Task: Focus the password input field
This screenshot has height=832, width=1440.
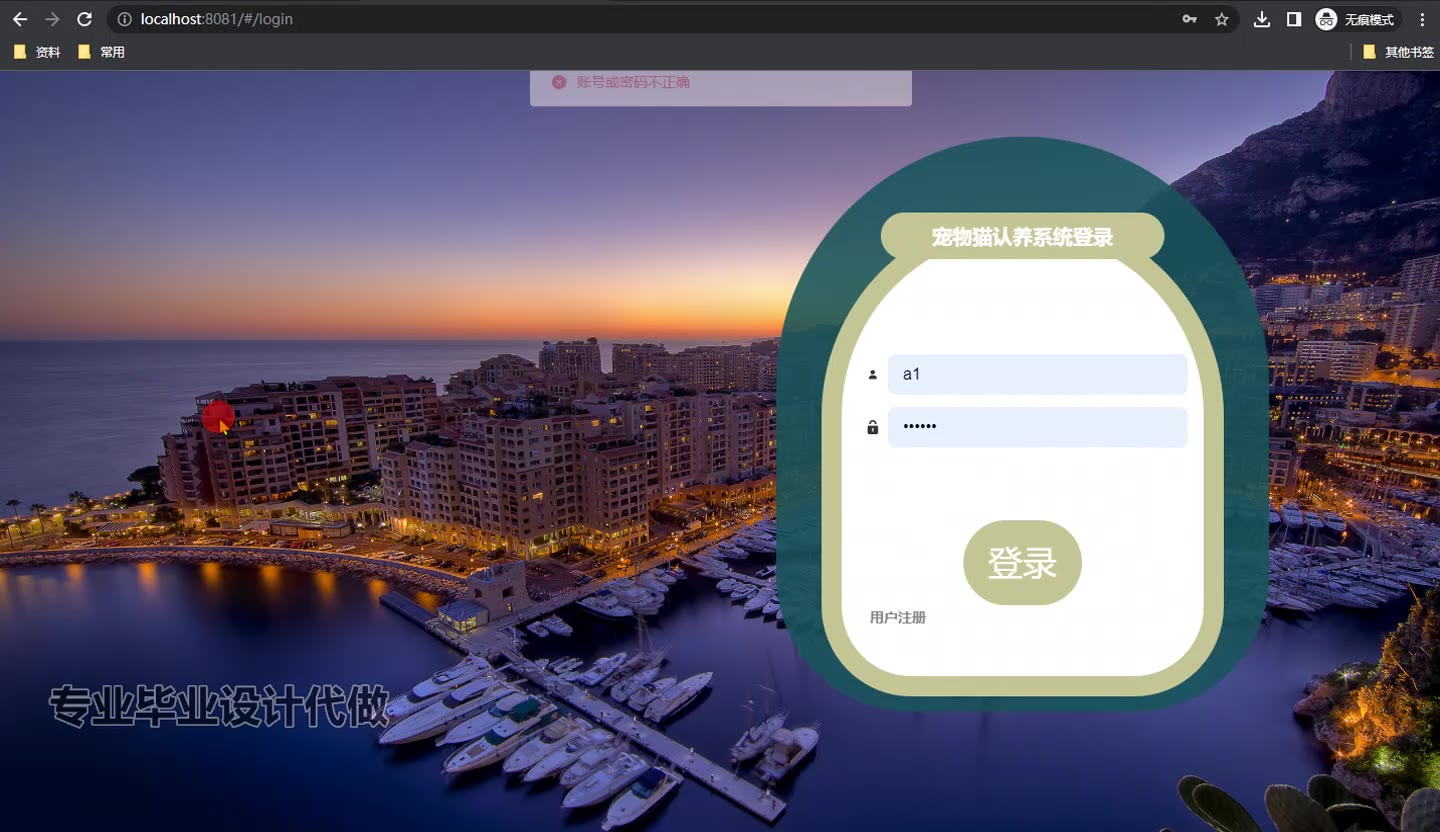Action: pos(1037,427)
